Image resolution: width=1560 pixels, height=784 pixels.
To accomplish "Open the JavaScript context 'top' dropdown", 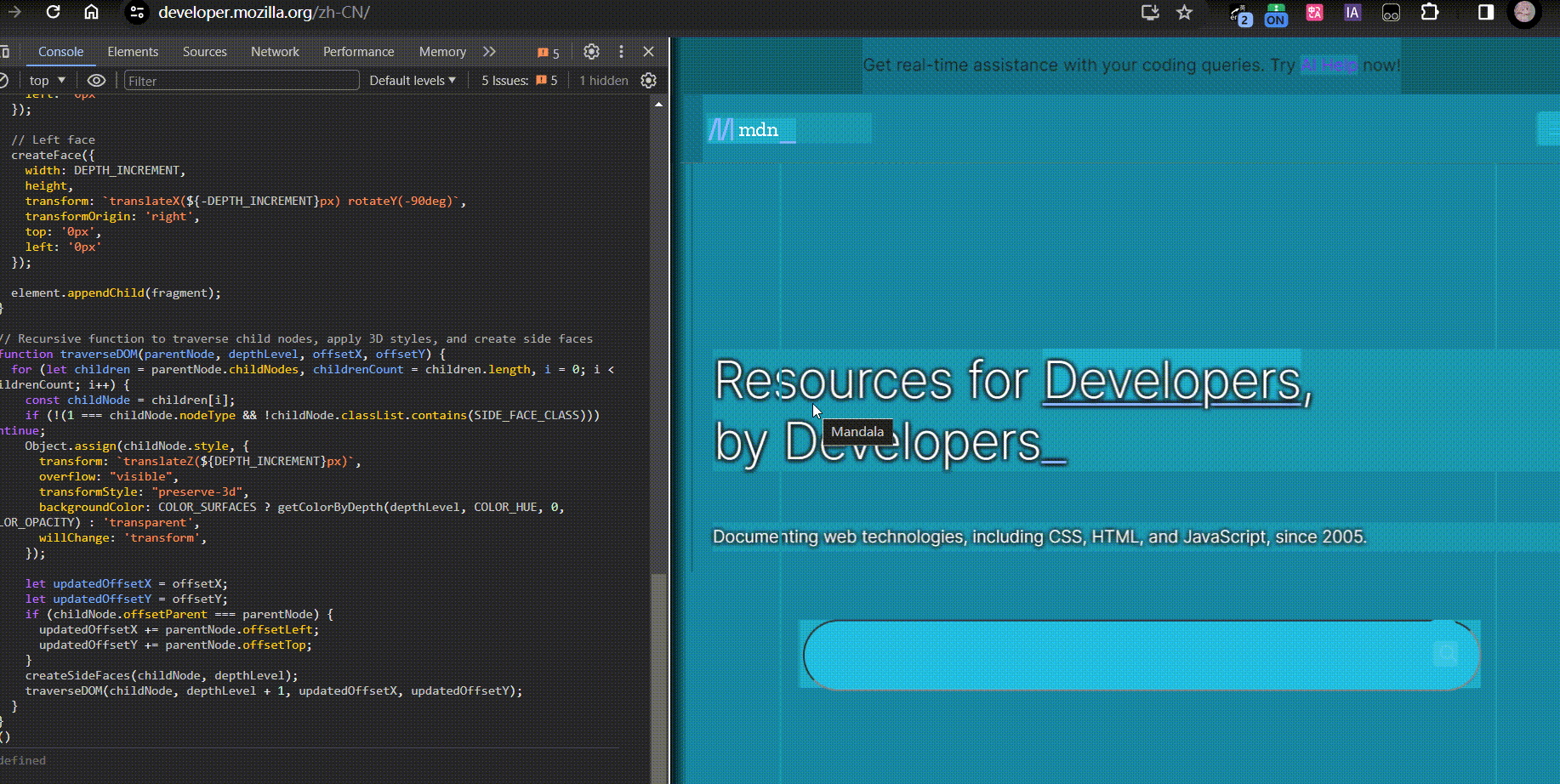I will point(47,81).
